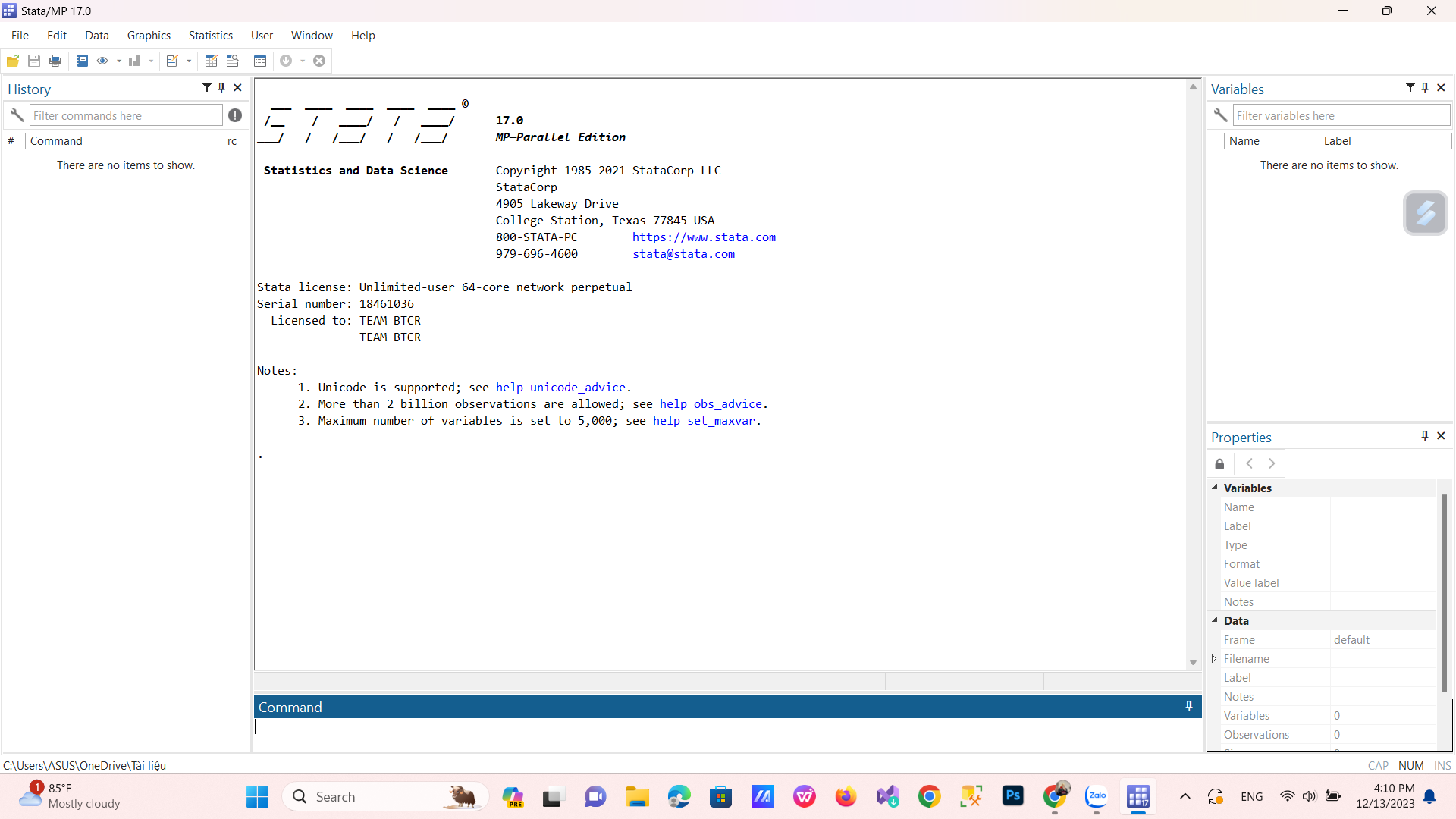The height and width of the screenshot is (819, 1456).
Task: Pin the Command window
Action: pos(1189,706)
